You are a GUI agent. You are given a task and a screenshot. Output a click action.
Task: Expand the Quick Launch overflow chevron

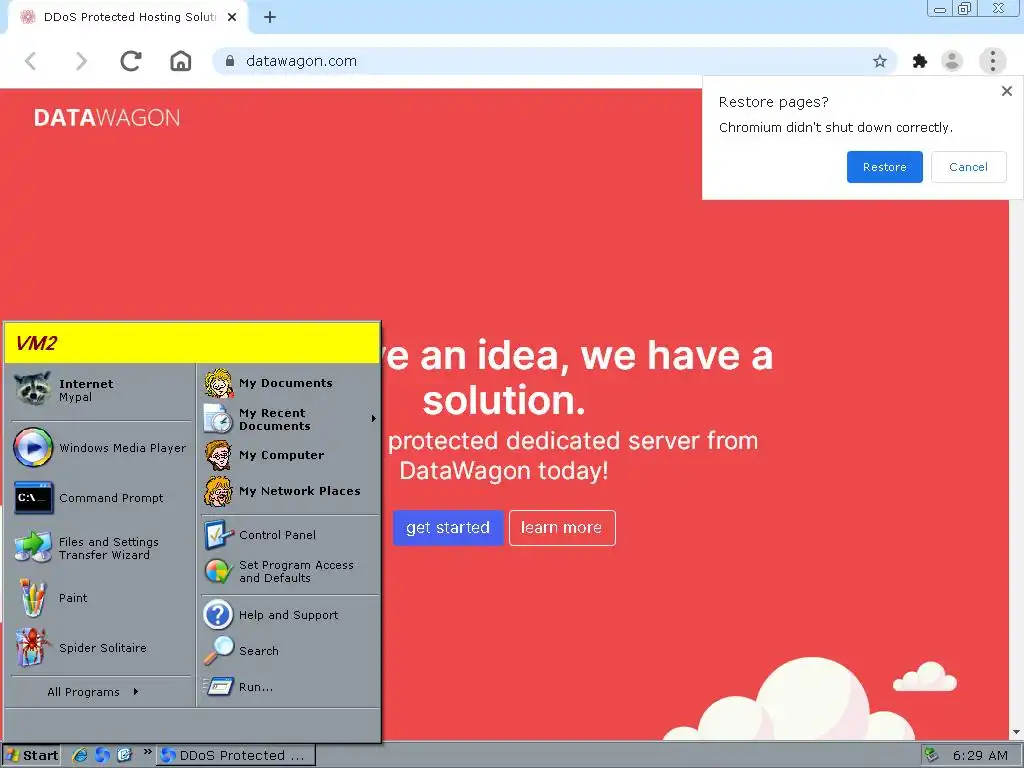pyautogui.click(x=147, y=752)
